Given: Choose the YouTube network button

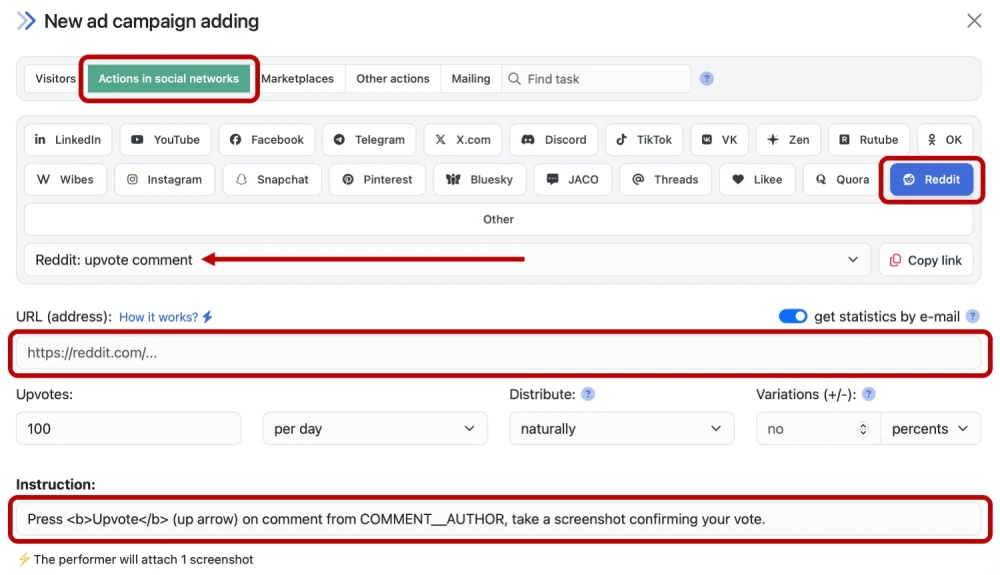Looking at the screenshot, I should coord(165,140).
